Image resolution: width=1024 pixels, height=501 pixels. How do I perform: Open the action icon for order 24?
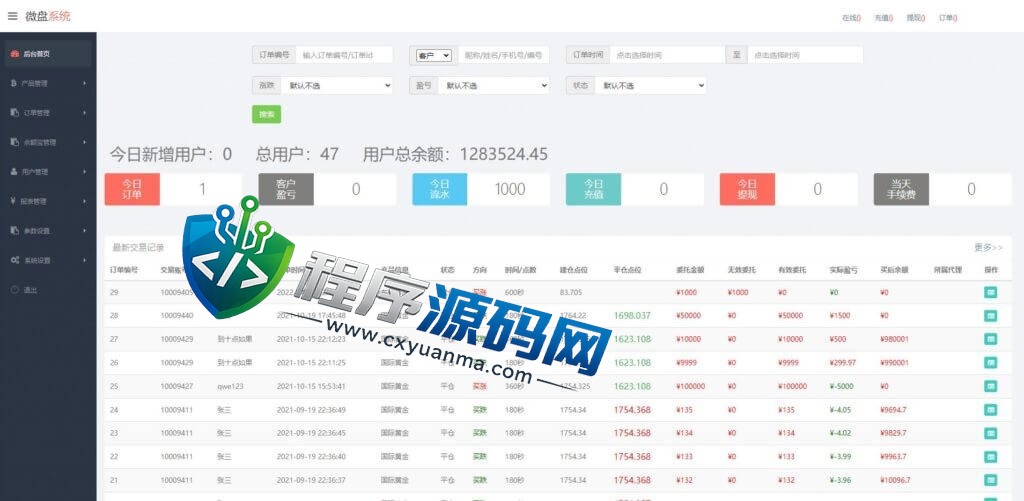click(x=991, y=410)
